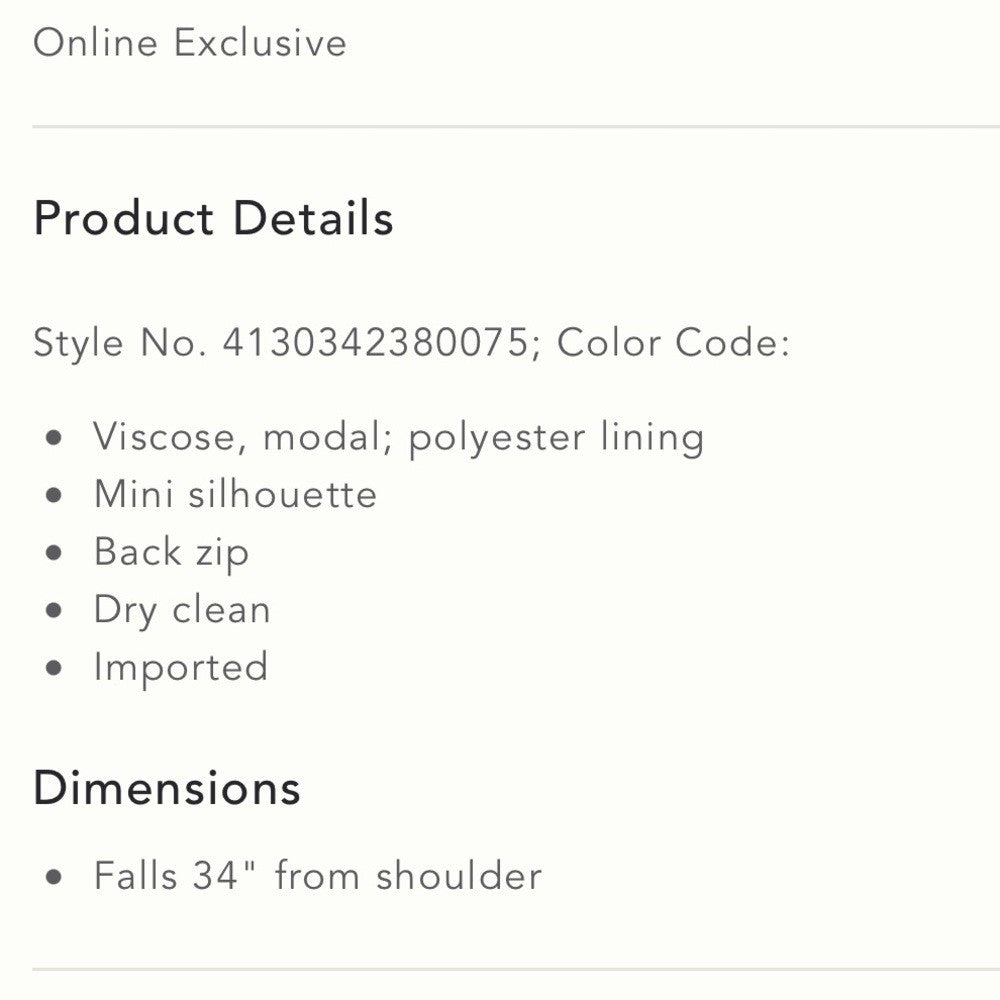Click the bullet next to "Mini silhouette"

coord(55,495)
